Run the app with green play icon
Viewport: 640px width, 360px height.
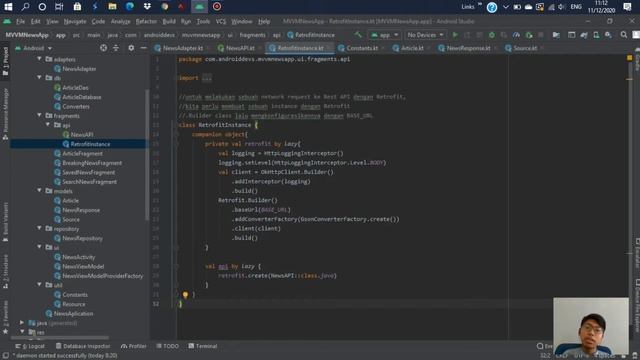[x=455, y=35]
